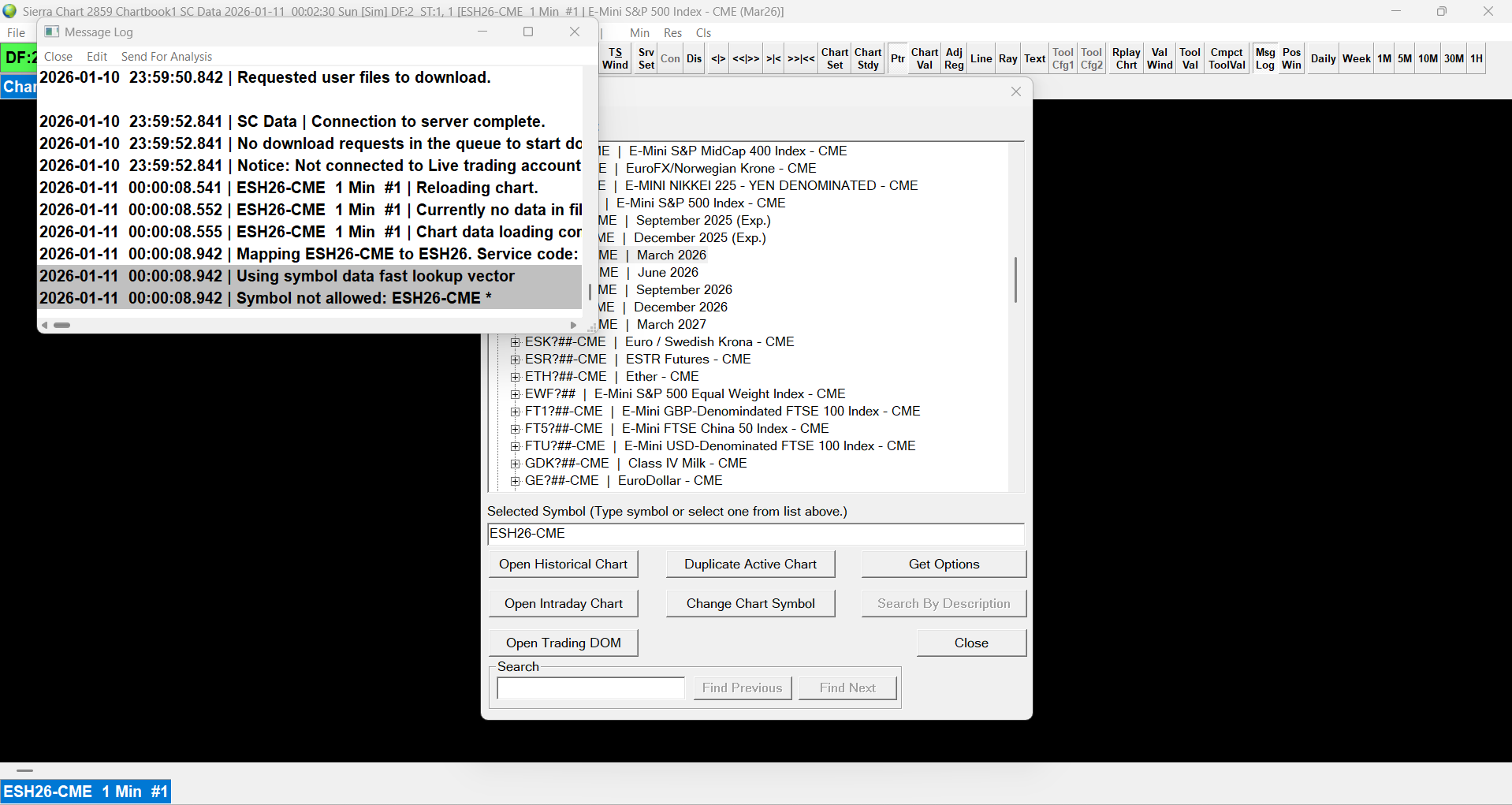Expand the GE?##-CME EuroDollar node
The width and height of the screenshot is (1512, 805).
516,481
